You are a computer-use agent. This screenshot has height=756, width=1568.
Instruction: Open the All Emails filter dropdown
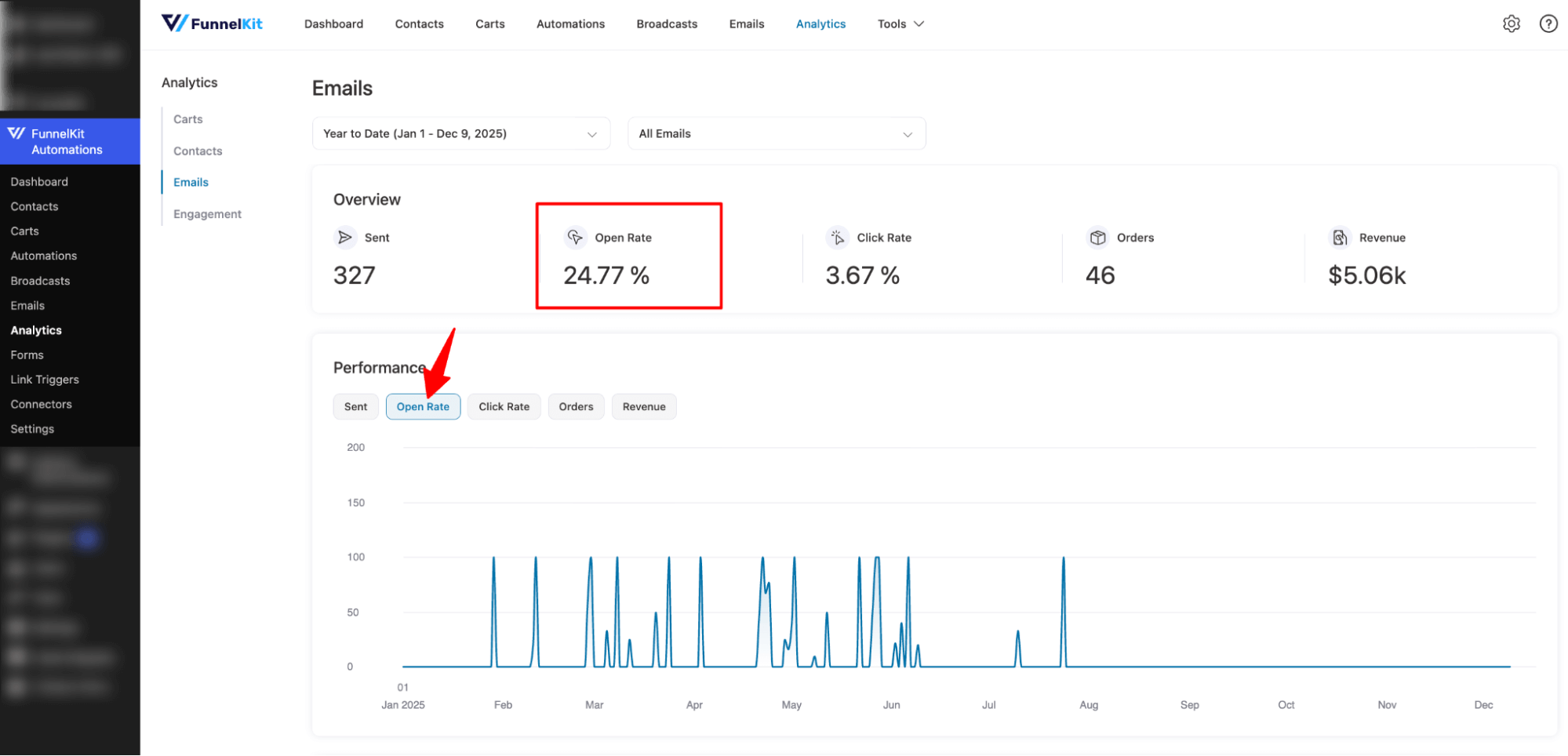pos(776,133)
